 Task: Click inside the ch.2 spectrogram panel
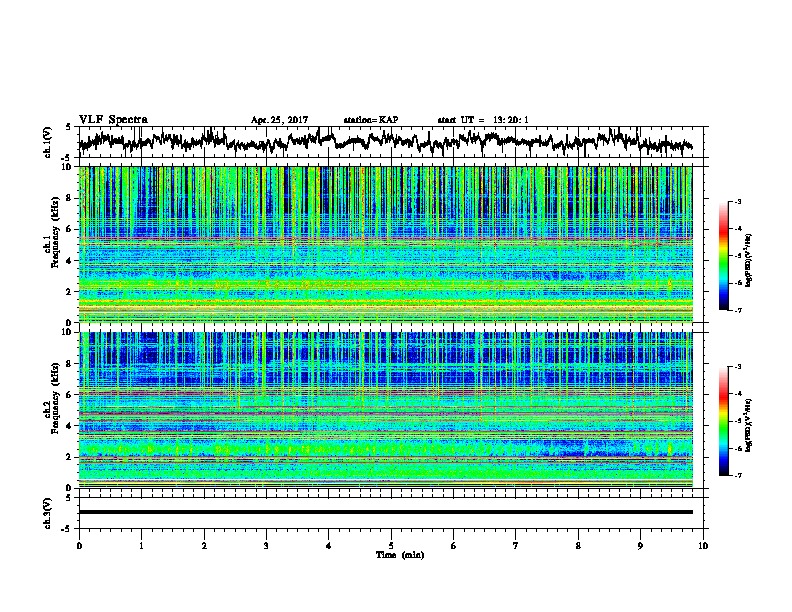[x=386, y=410]
